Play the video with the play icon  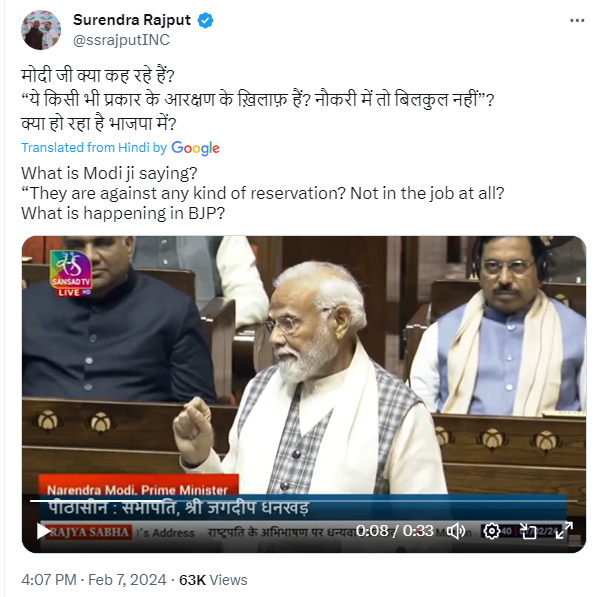pyautogui.click(x=43, y=531)
